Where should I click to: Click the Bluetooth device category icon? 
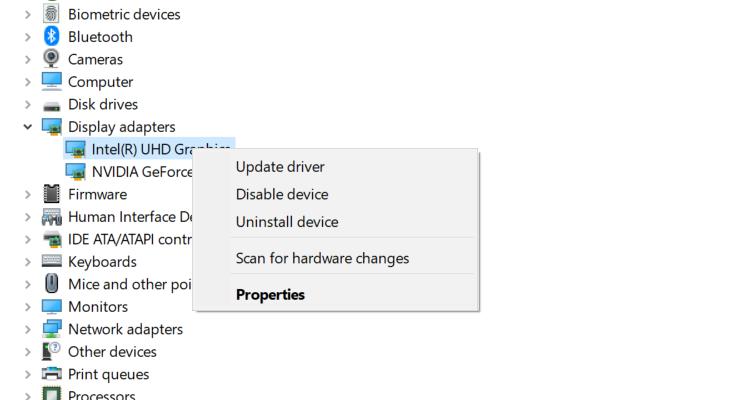51,37
